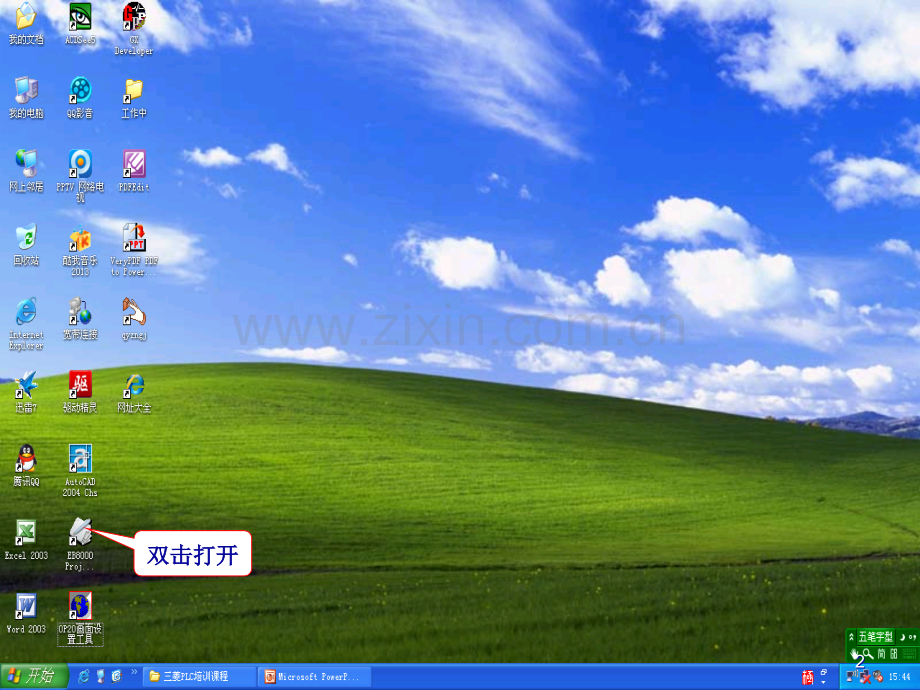The image size is (920, 690).
Task: Select the PDFEdit desktop shortcut
Action: pos(134,171)
